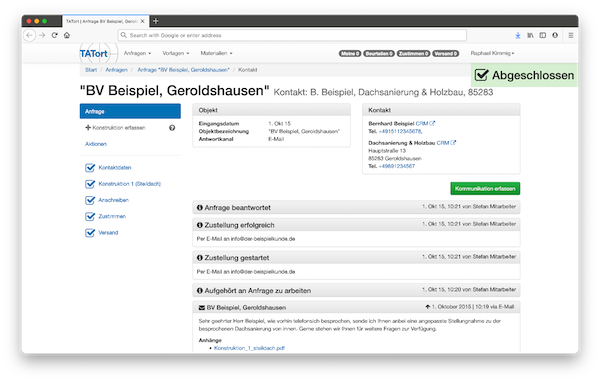Click CRM link next to Bernhard Beispiel

[x=425, y=123]
